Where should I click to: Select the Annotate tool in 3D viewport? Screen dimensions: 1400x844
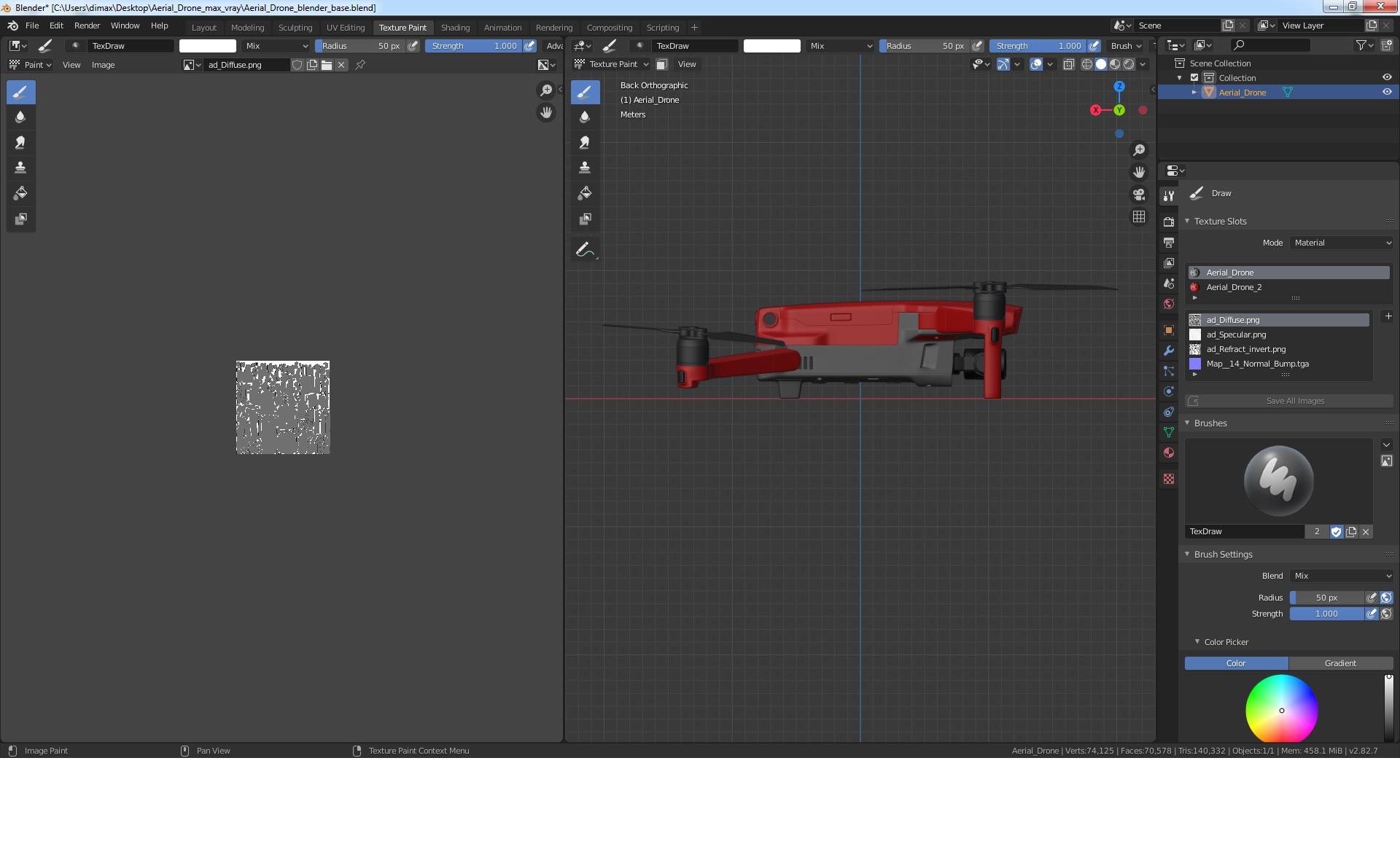[585, 250]
